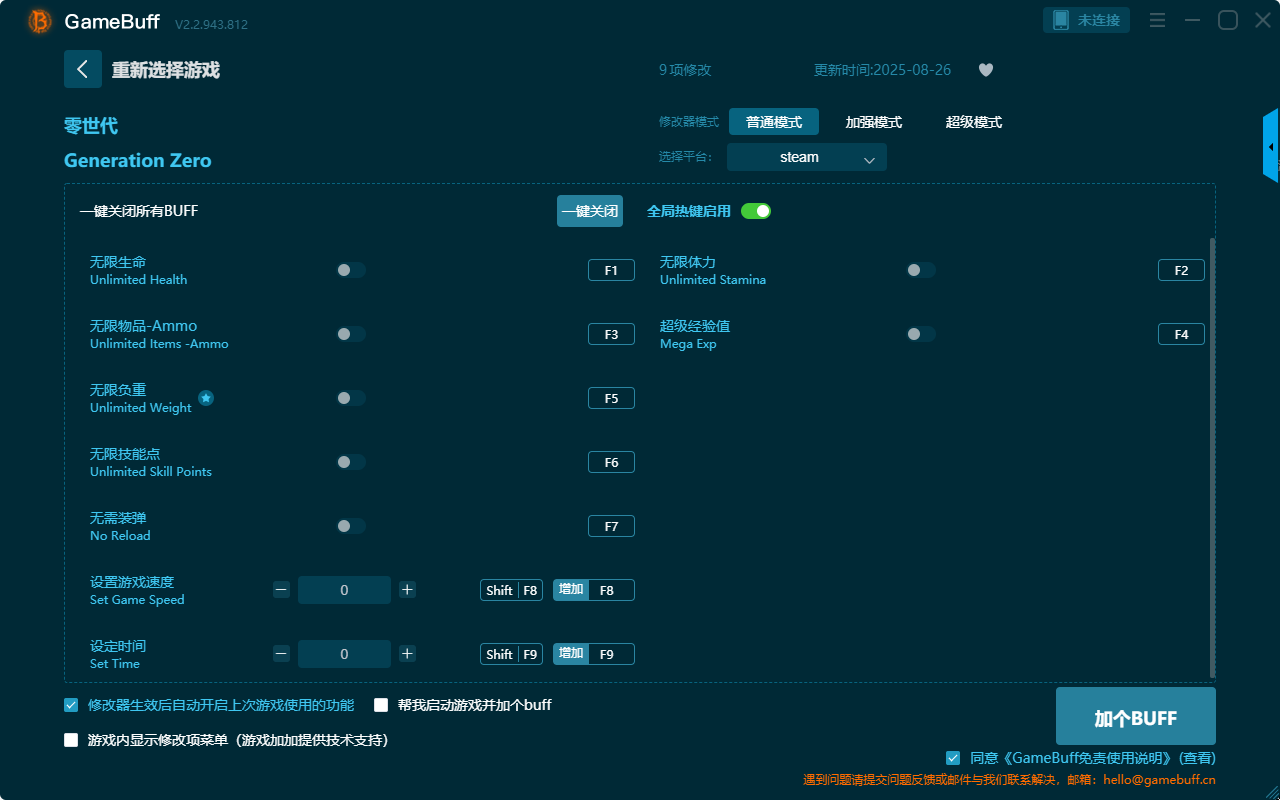
Task: Click the 未连接 connection button
Action: tap(1087, 20)
